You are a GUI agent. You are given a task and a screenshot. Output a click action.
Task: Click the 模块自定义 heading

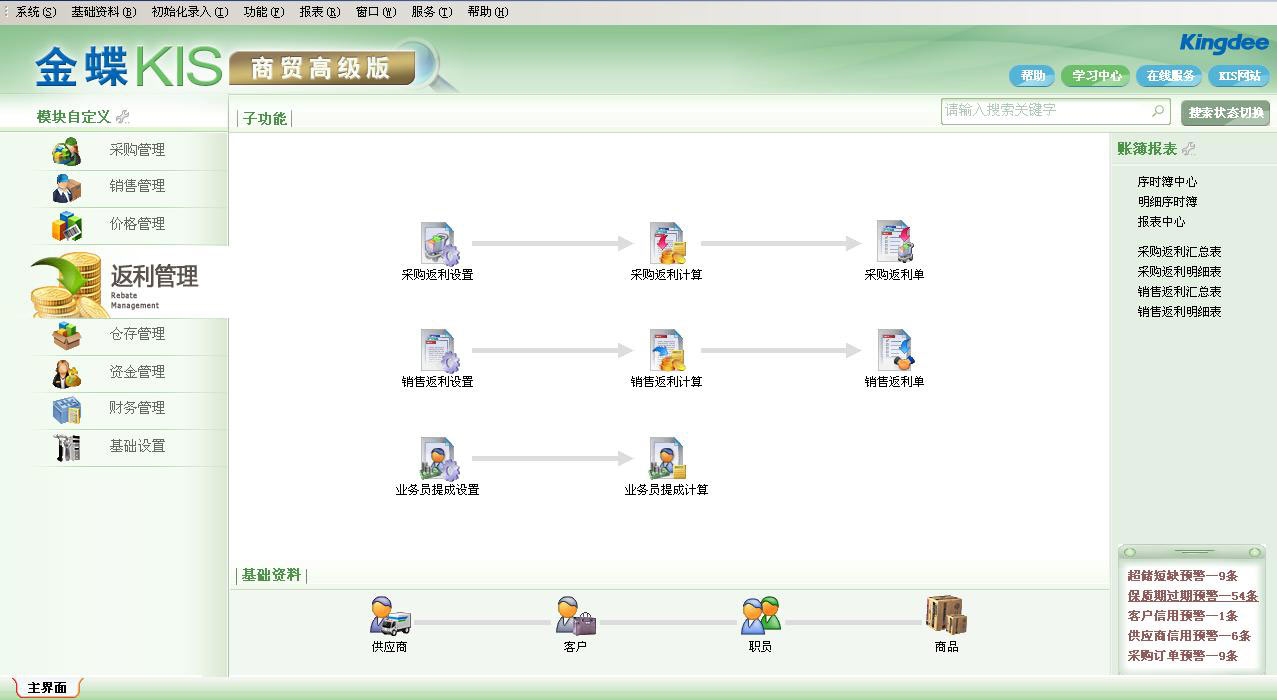(73, 117)
